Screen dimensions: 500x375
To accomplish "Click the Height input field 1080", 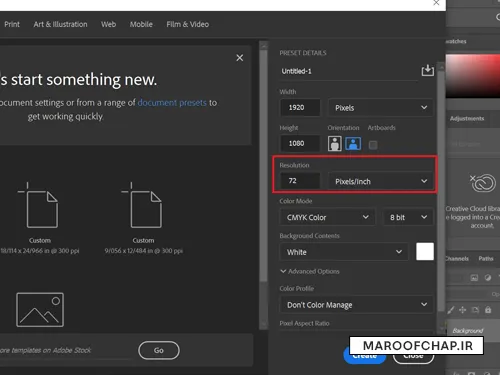I will point(300,143).
